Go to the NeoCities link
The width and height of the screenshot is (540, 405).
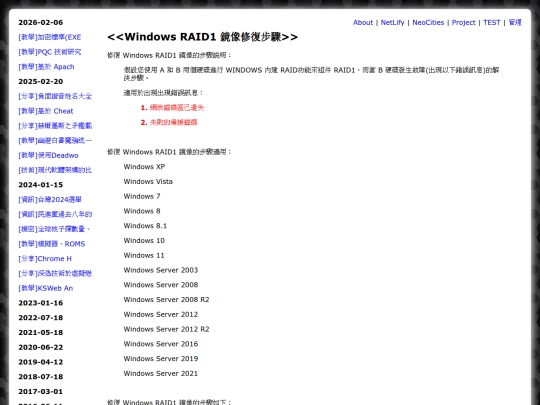click(428, 22)
